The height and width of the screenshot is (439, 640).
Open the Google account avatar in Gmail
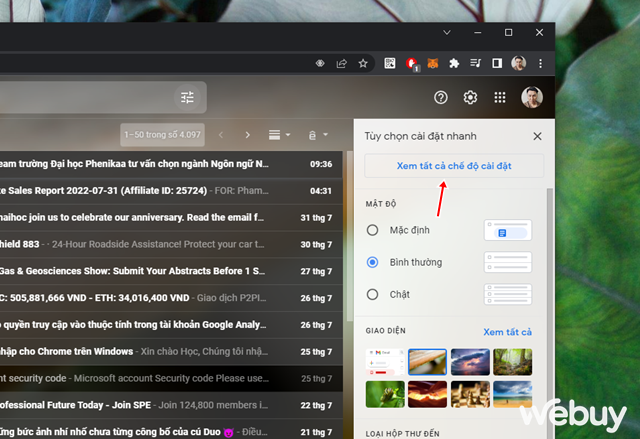pos(532,98)
